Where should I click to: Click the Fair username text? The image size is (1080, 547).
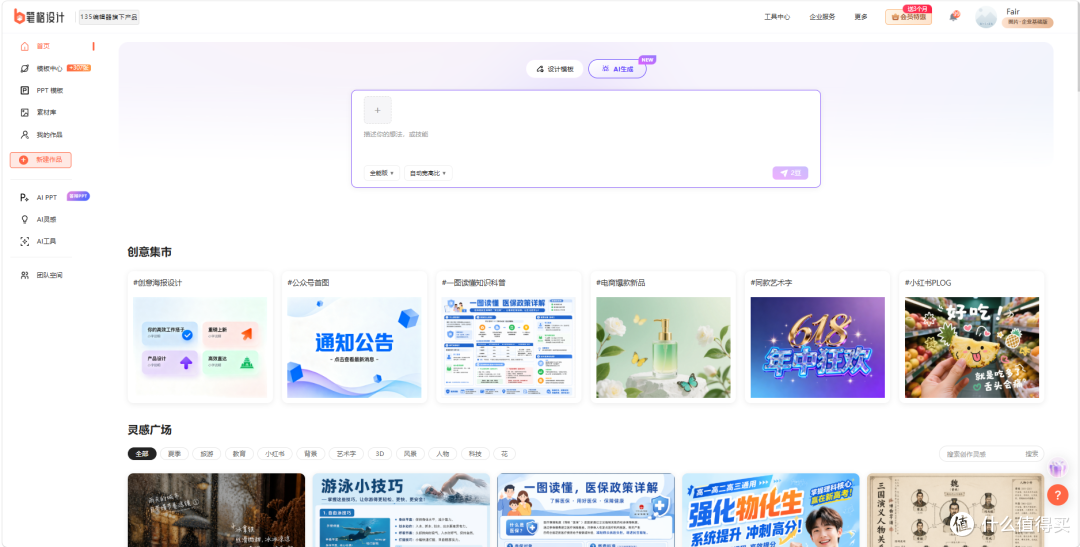1012,11
